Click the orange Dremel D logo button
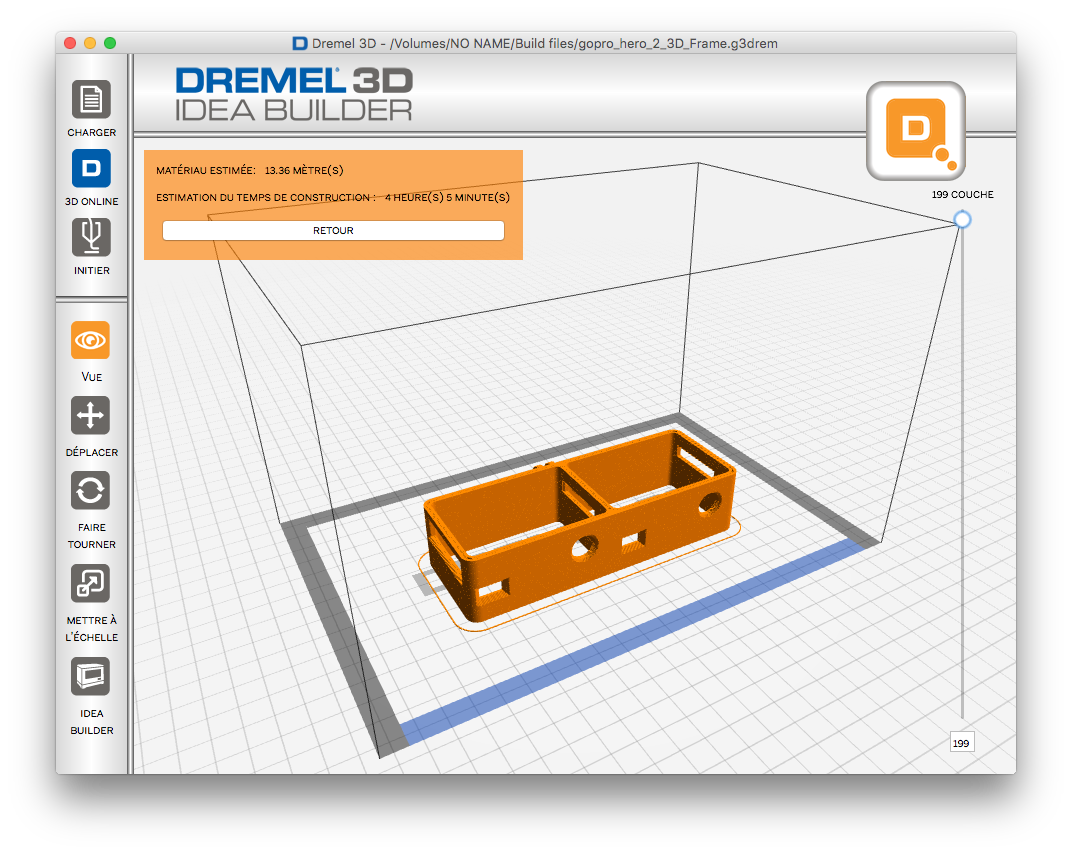Image resolution: width=1072 pixels, height=854 pixels. tap(915, 131)
